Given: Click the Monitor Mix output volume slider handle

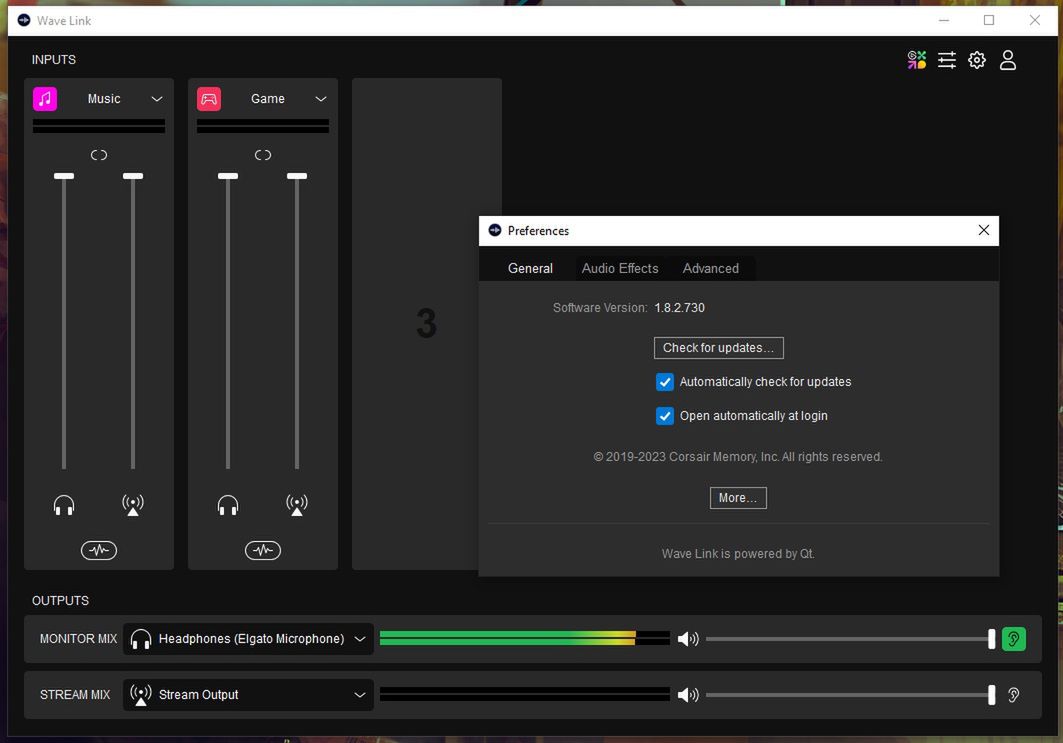Looking at the screenshot, I should [992, 639].
